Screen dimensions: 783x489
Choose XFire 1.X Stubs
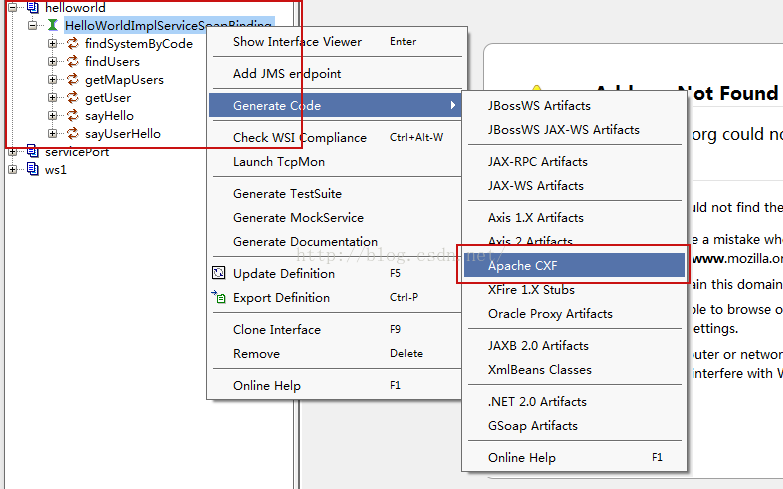(x=574, y=289)
